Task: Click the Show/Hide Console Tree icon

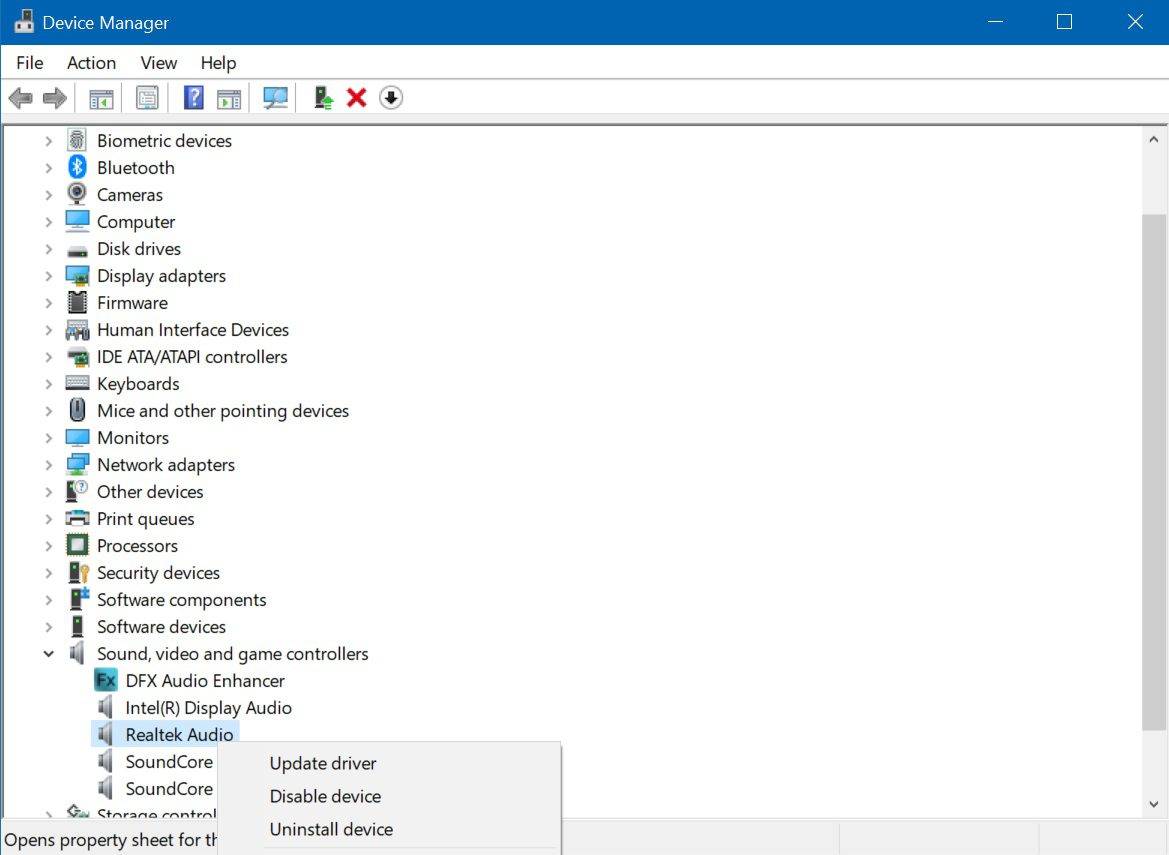Action: point(100,97)
